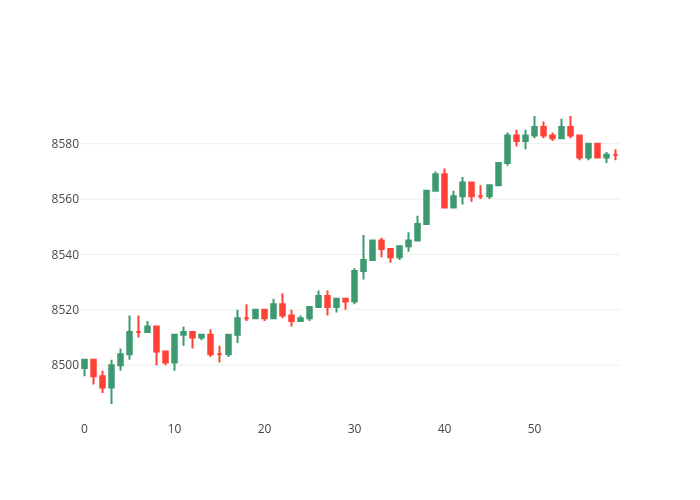The width and height of the screenshot is (700, 500).
Task: Click the 40 x-axis tick label
Action: pyautogui.click(x=444, y=429)
